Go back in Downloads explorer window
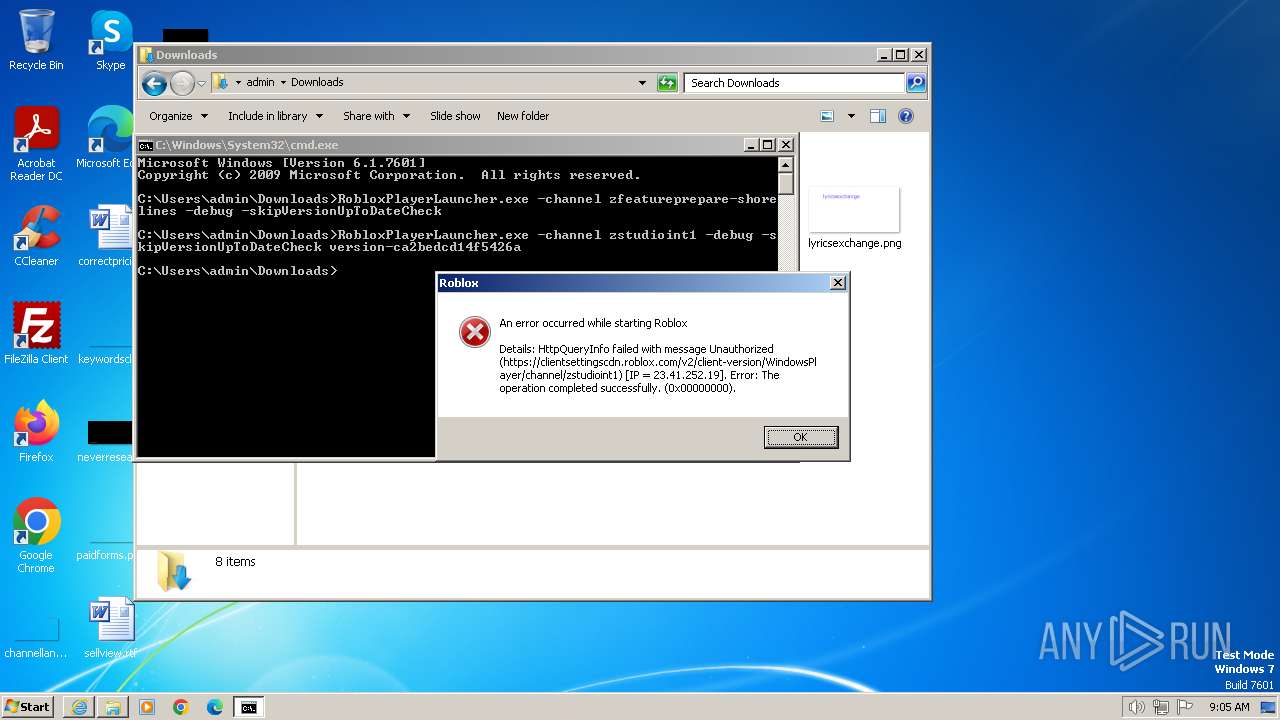The width and height of the screenshot is (1280, 720). [154, 83]
